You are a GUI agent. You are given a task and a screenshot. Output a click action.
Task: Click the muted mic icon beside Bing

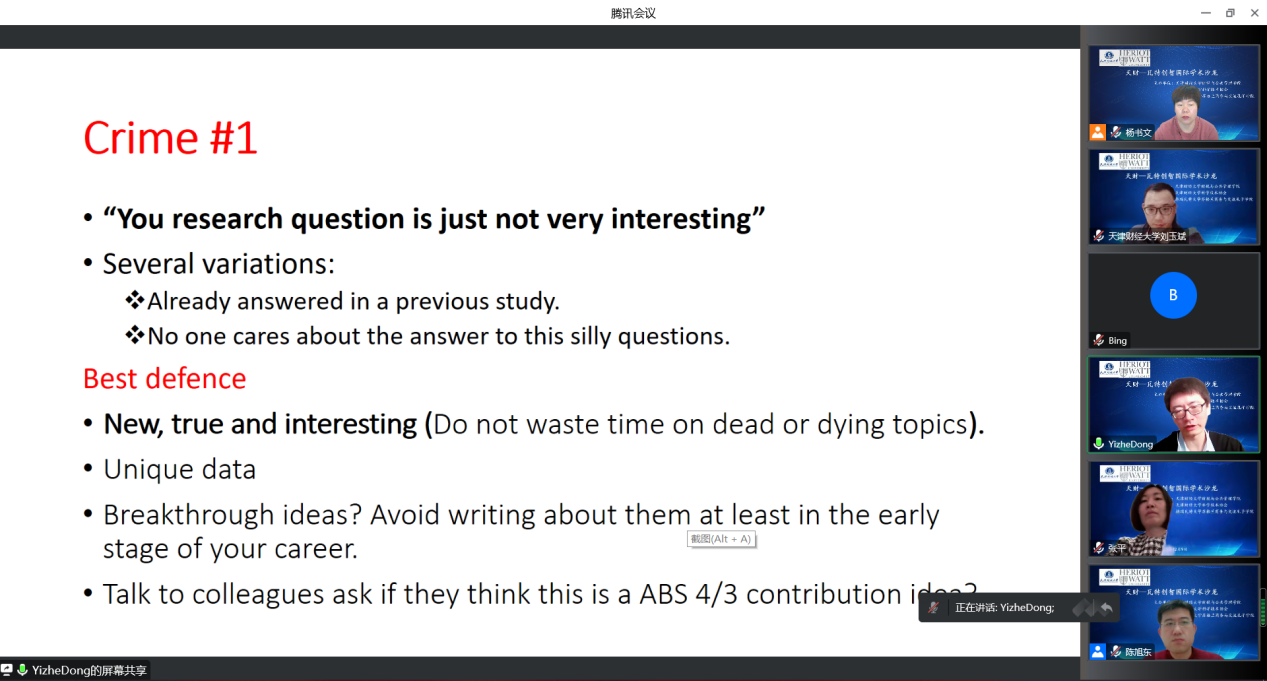(x=1099, y=340)
